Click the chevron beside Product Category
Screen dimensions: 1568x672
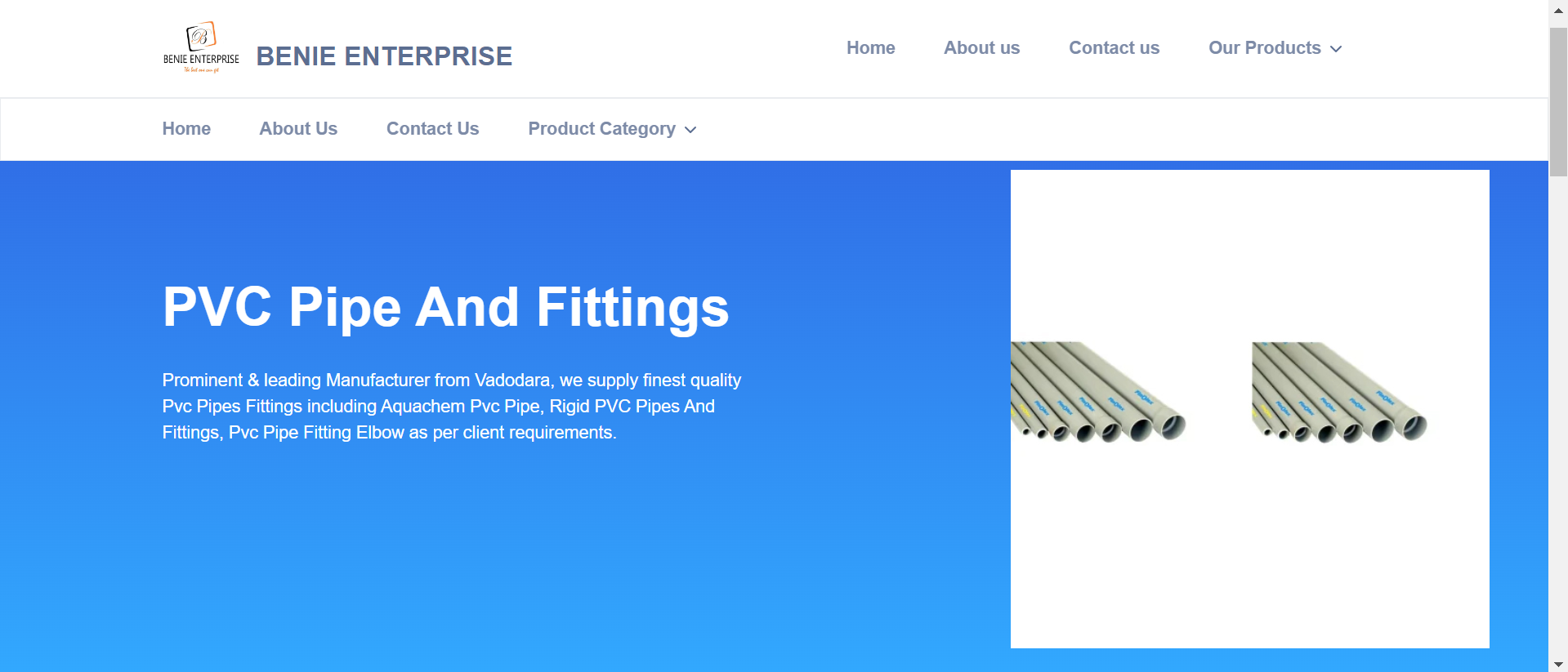coord(690,130)
